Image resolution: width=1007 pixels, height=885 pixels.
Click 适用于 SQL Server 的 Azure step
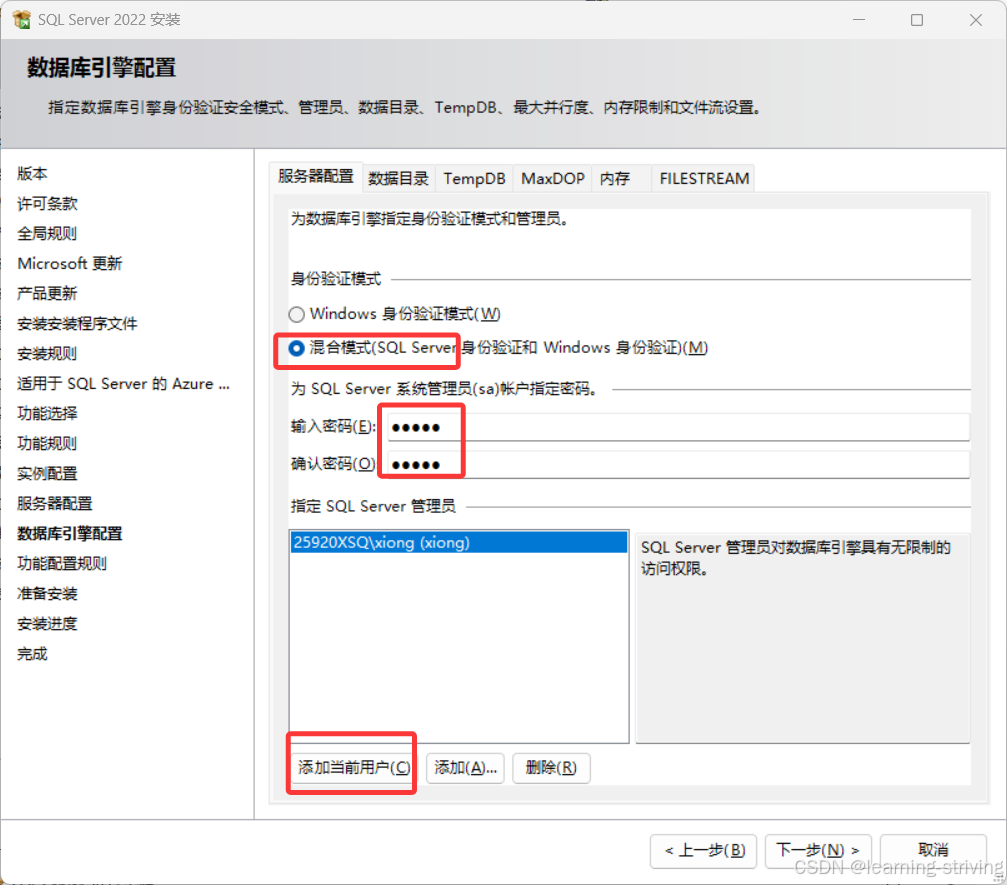tap(123, 384)
